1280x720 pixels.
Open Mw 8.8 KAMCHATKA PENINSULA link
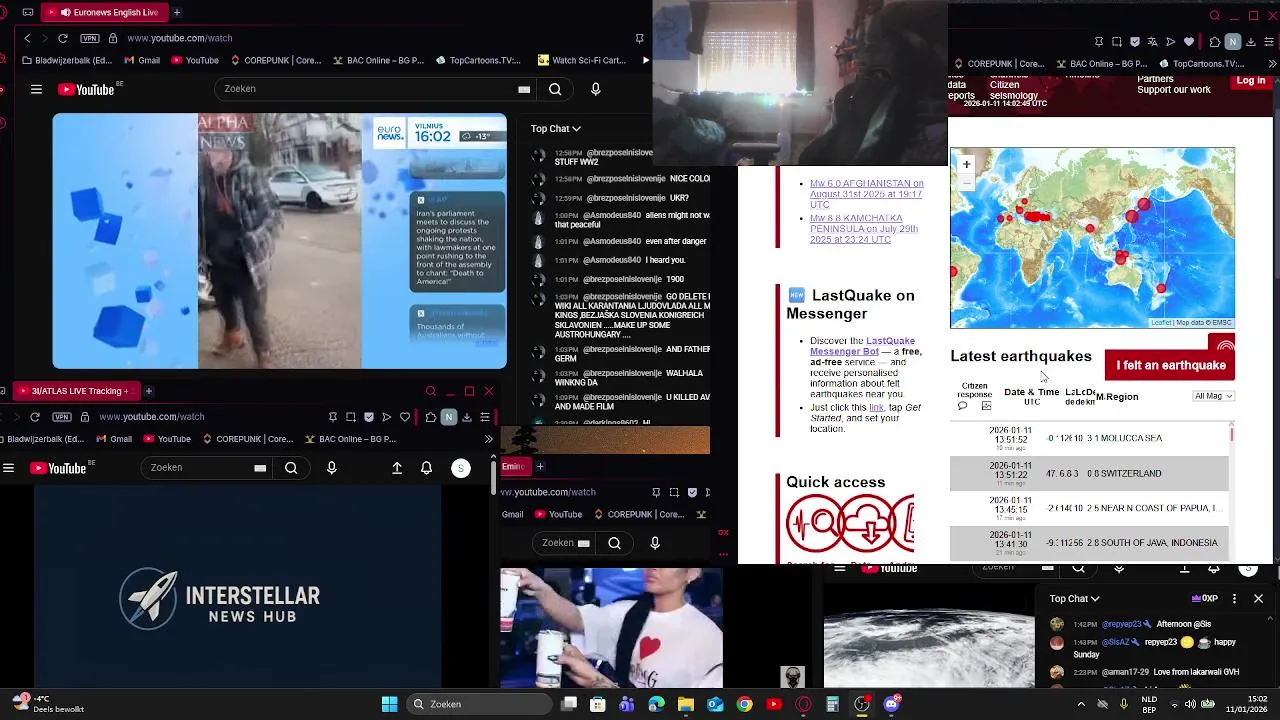coord(864,229)
